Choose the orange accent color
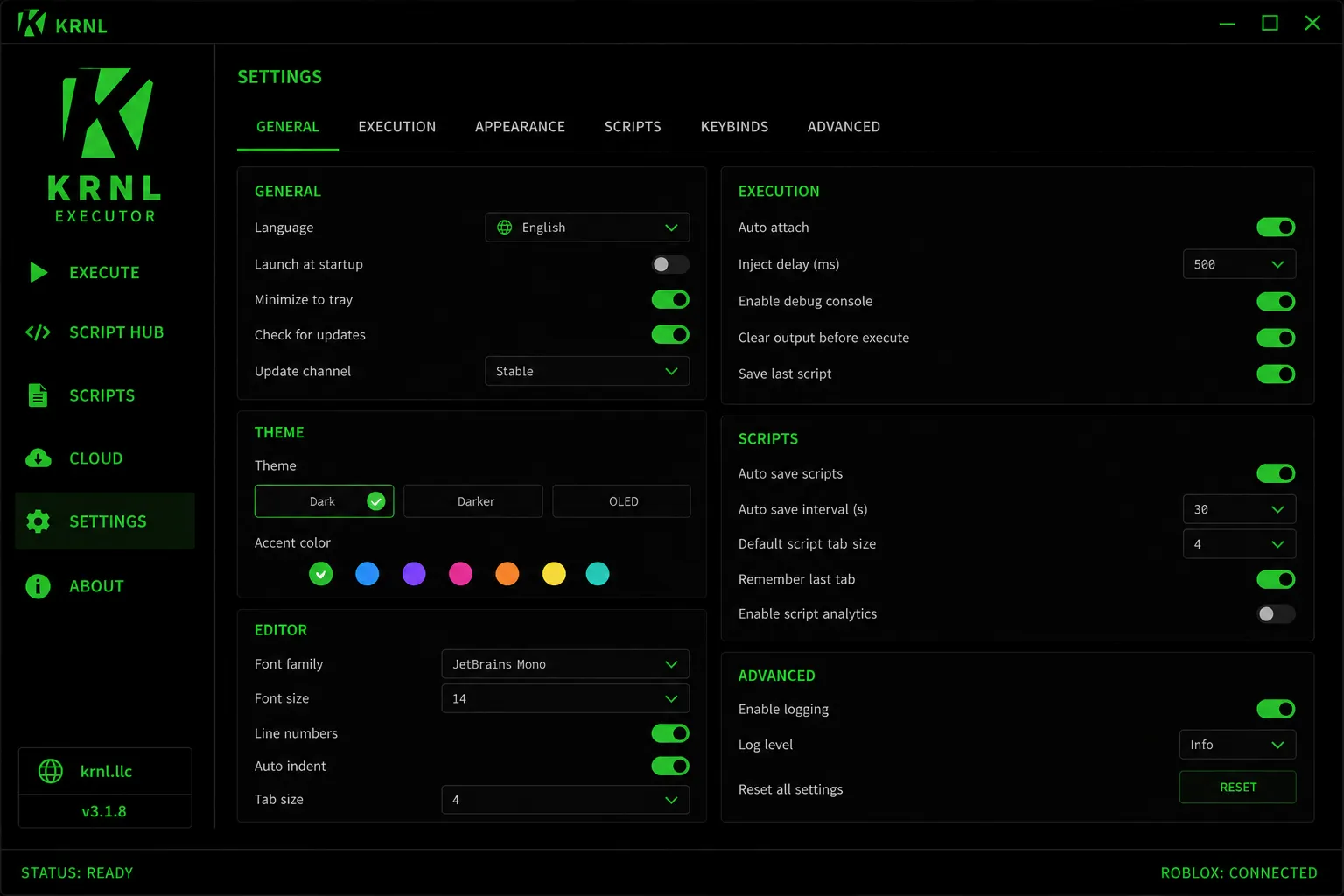The width and height of the screenshot is (1344, 896). [507, 574]
